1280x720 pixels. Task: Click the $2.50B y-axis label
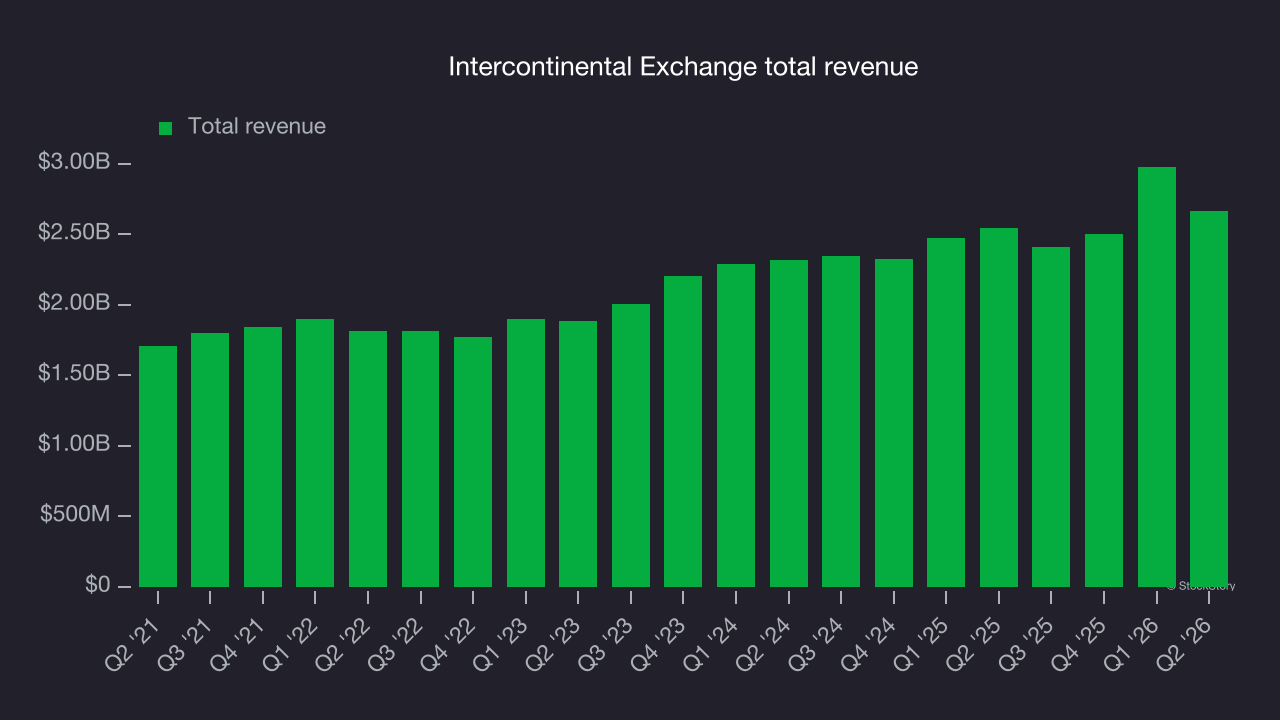click(x=73, y=232)
